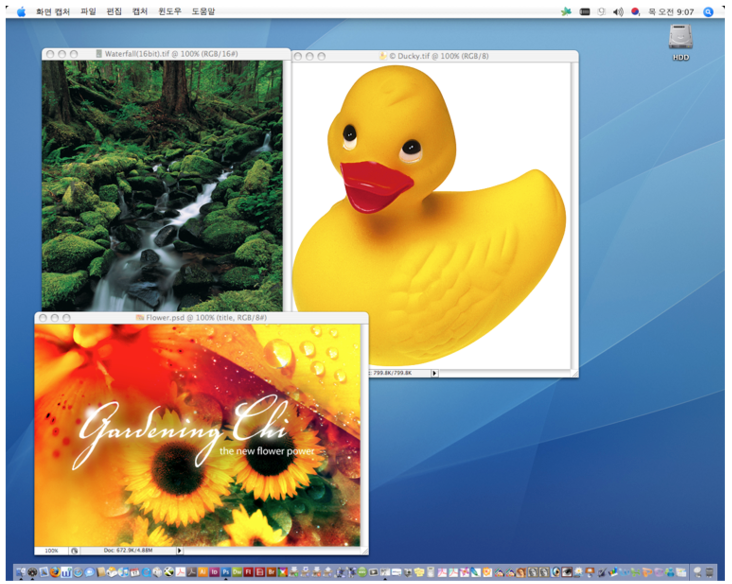Click the 윈도우 menu
The width and height of the screenshot is (732, 584).
[170, 11]
